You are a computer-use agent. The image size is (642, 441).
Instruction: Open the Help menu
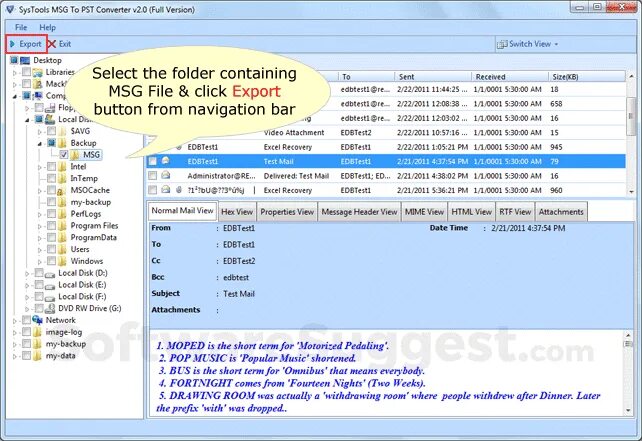pyautogui.click(x=47, y=27)
